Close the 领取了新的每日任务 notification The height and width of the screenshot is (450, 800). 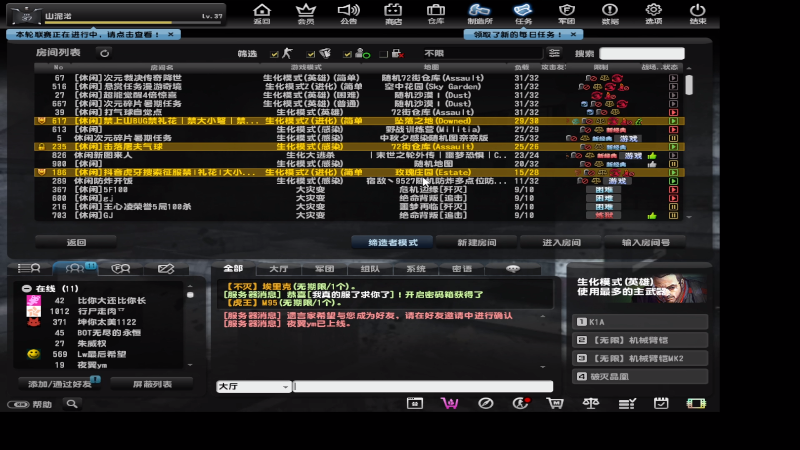[573, 34]
